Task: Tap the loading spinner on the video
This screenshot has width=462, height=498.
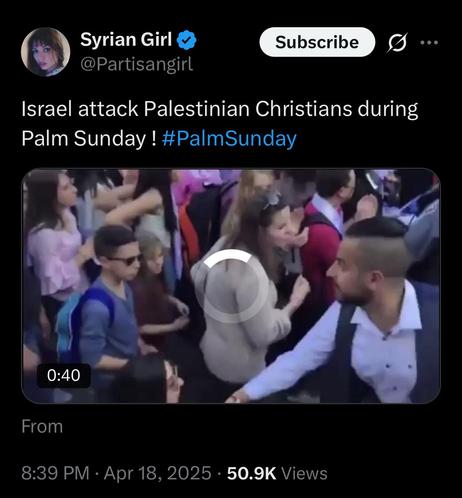Action: 231,286
